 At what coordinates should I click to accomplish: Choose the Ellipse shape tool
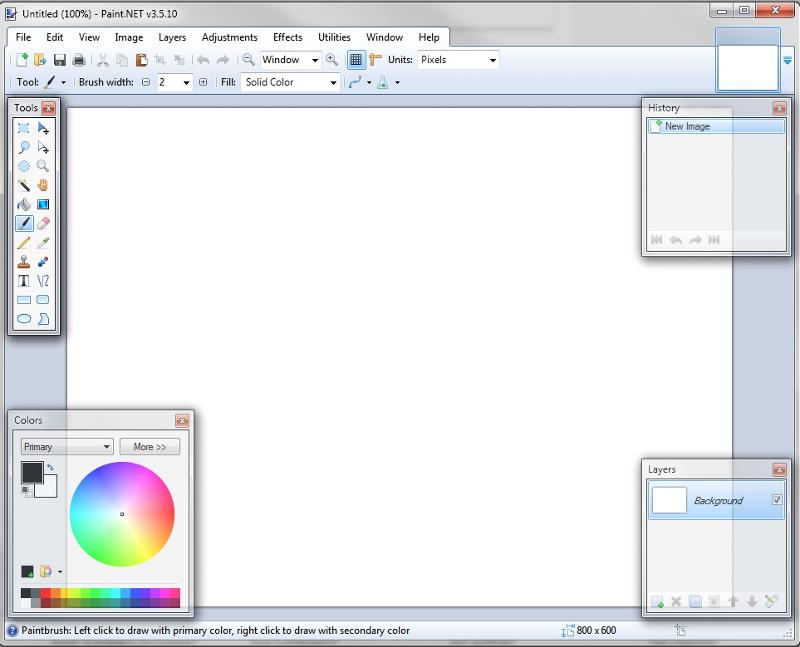[24, 319]
